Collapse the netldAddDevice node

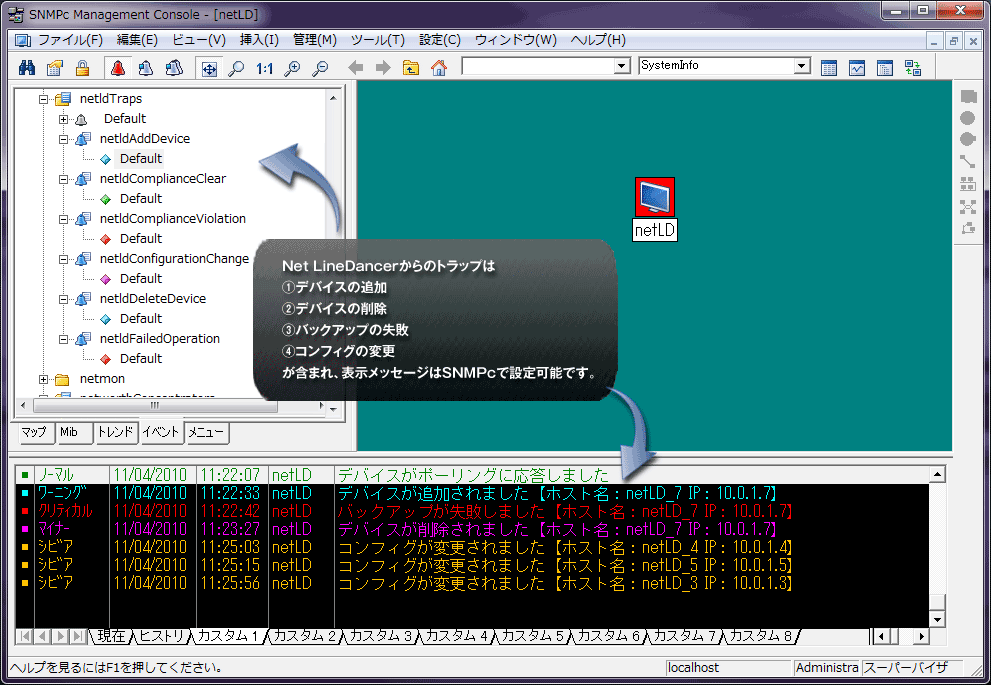pos(63,139)
